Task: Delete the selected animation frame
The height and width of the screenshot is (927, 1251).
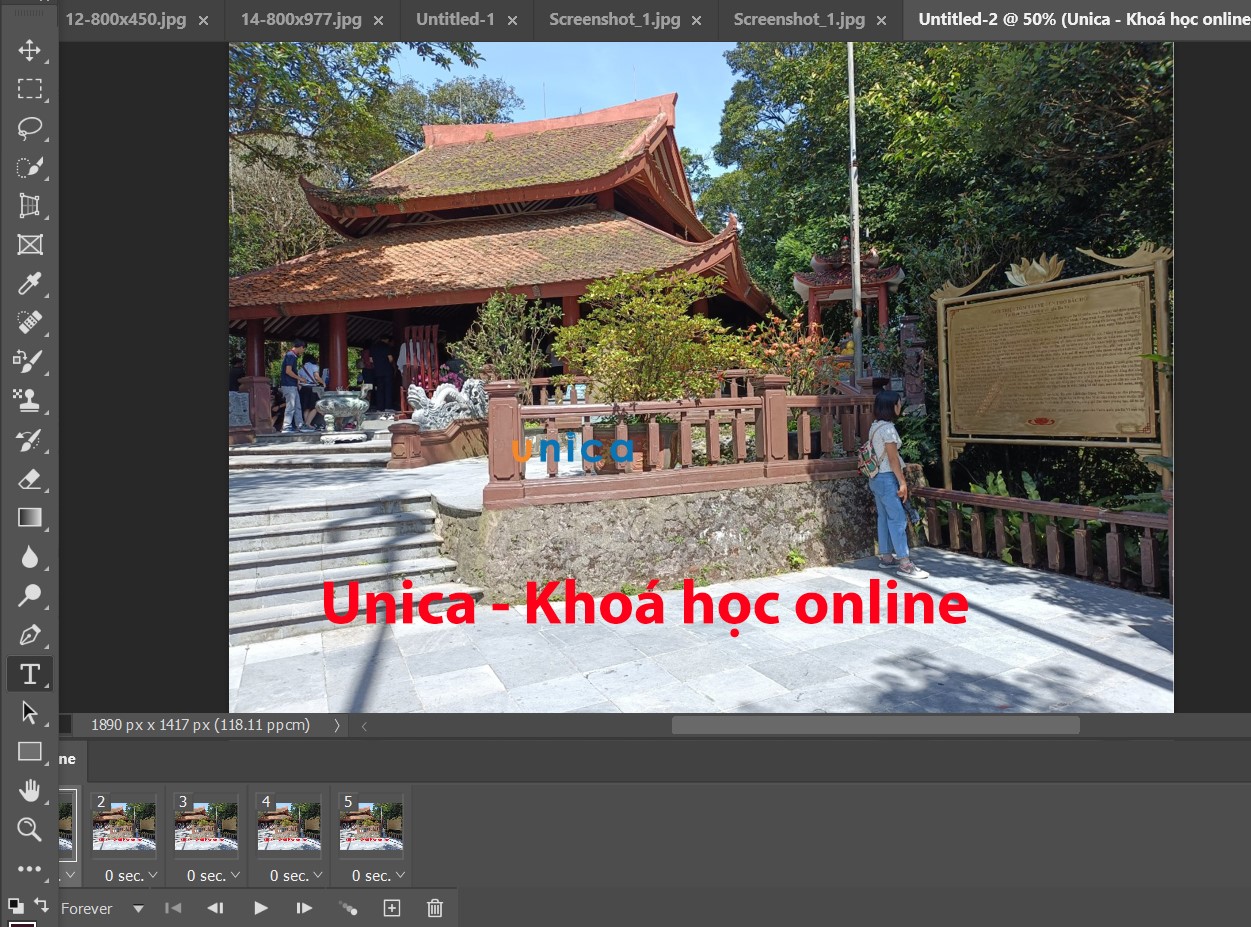Action: 435,908
